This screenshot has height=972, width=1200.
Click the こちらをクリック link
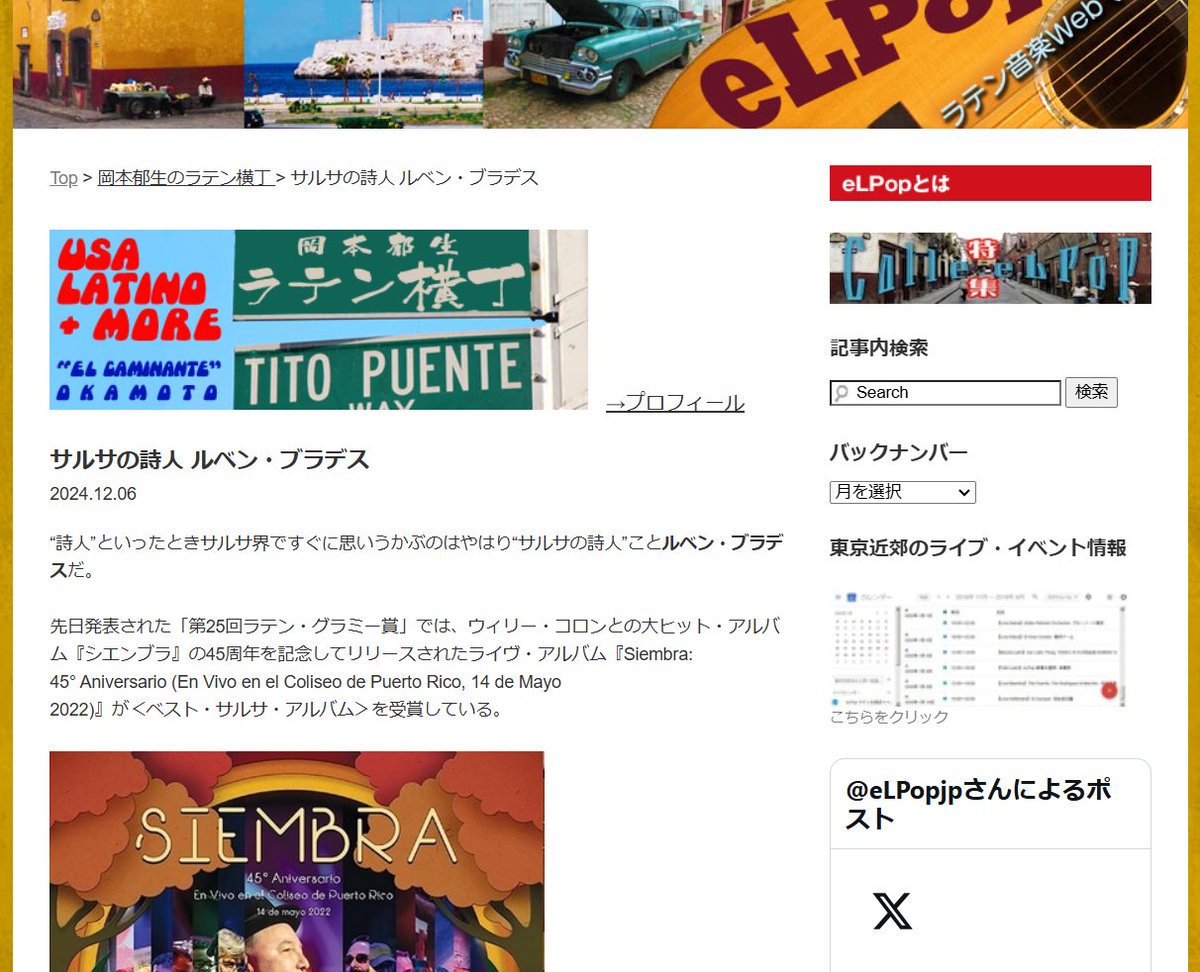tap(889, 717)
